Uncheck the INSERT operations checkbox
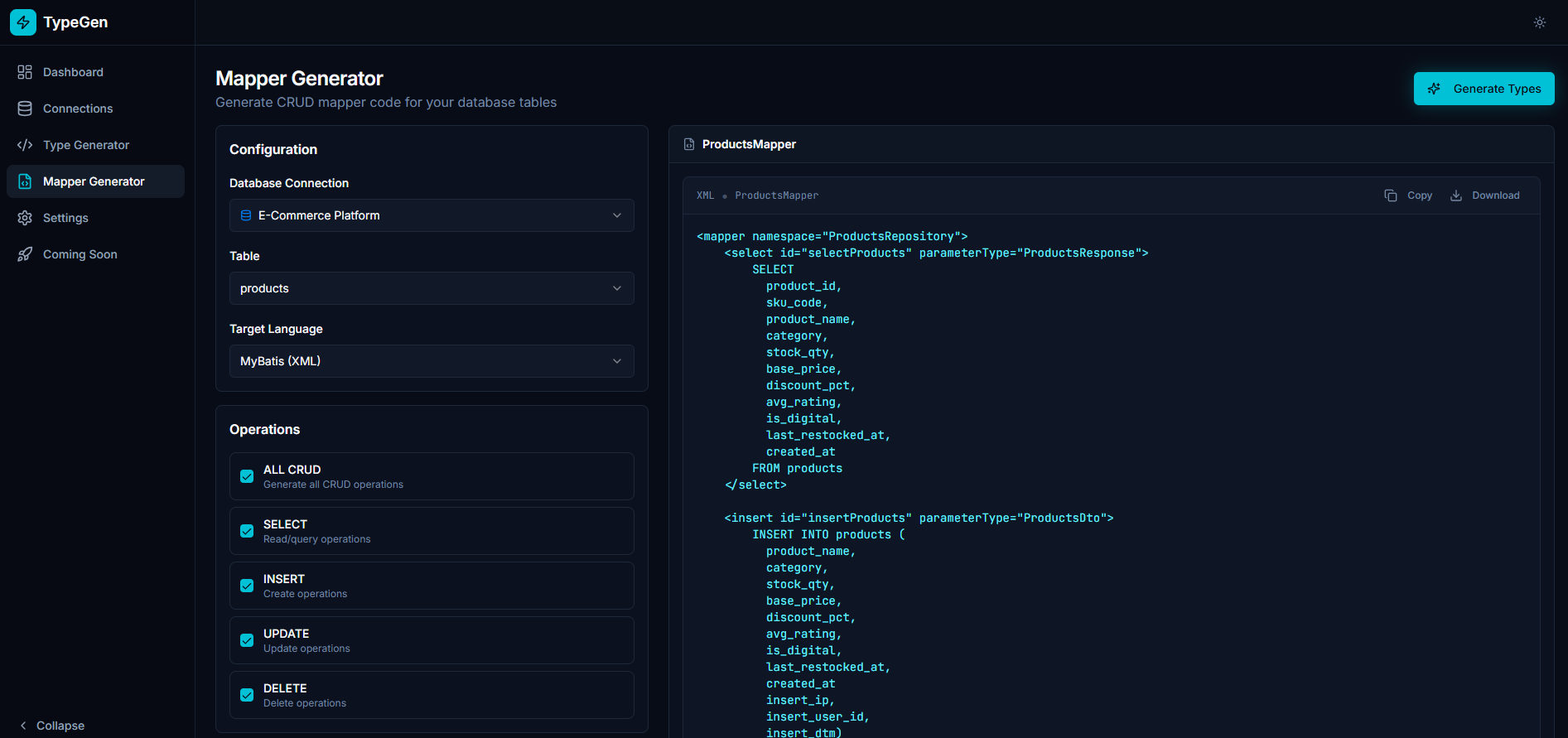Viewport: 1568px width, 738px height. (x=247, y=586)
